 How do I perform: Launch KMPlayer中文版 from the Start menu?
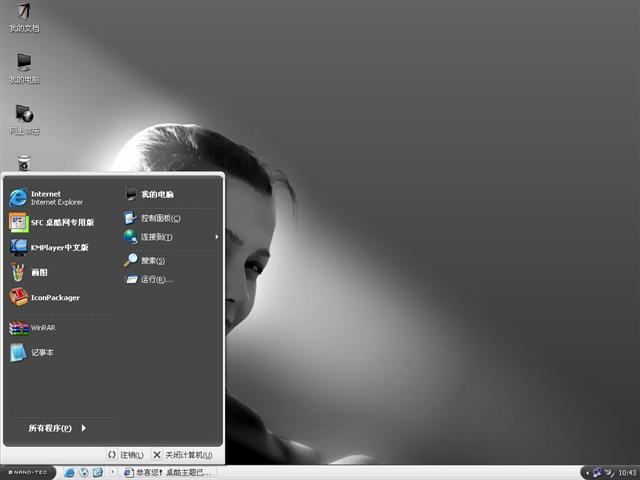click(59, 247)
